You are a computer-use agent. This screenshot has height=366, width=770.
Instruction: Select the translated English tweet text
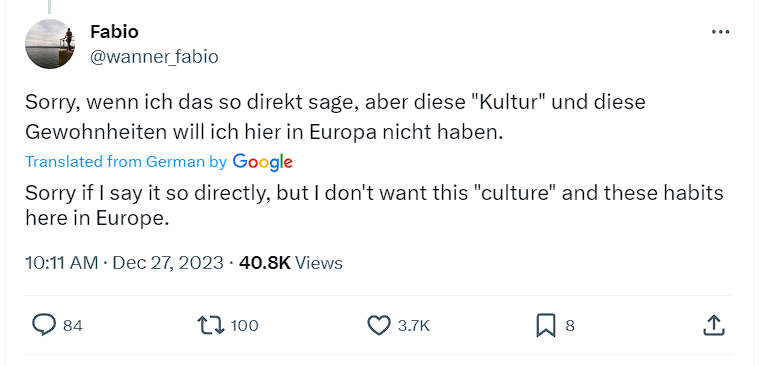(x=374, y=205)
